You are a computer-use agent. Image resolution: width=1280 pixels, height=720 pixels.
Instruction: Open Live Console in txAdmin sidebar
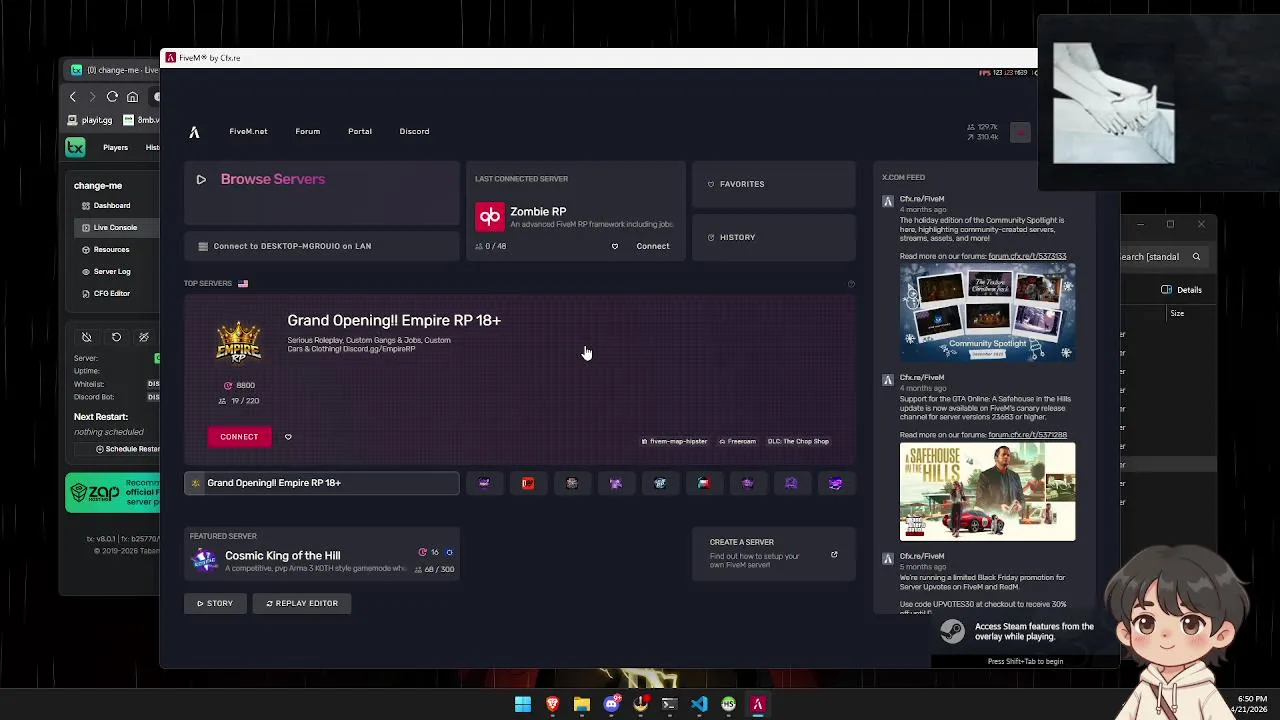pyautogui.click(x=115, y=227)
